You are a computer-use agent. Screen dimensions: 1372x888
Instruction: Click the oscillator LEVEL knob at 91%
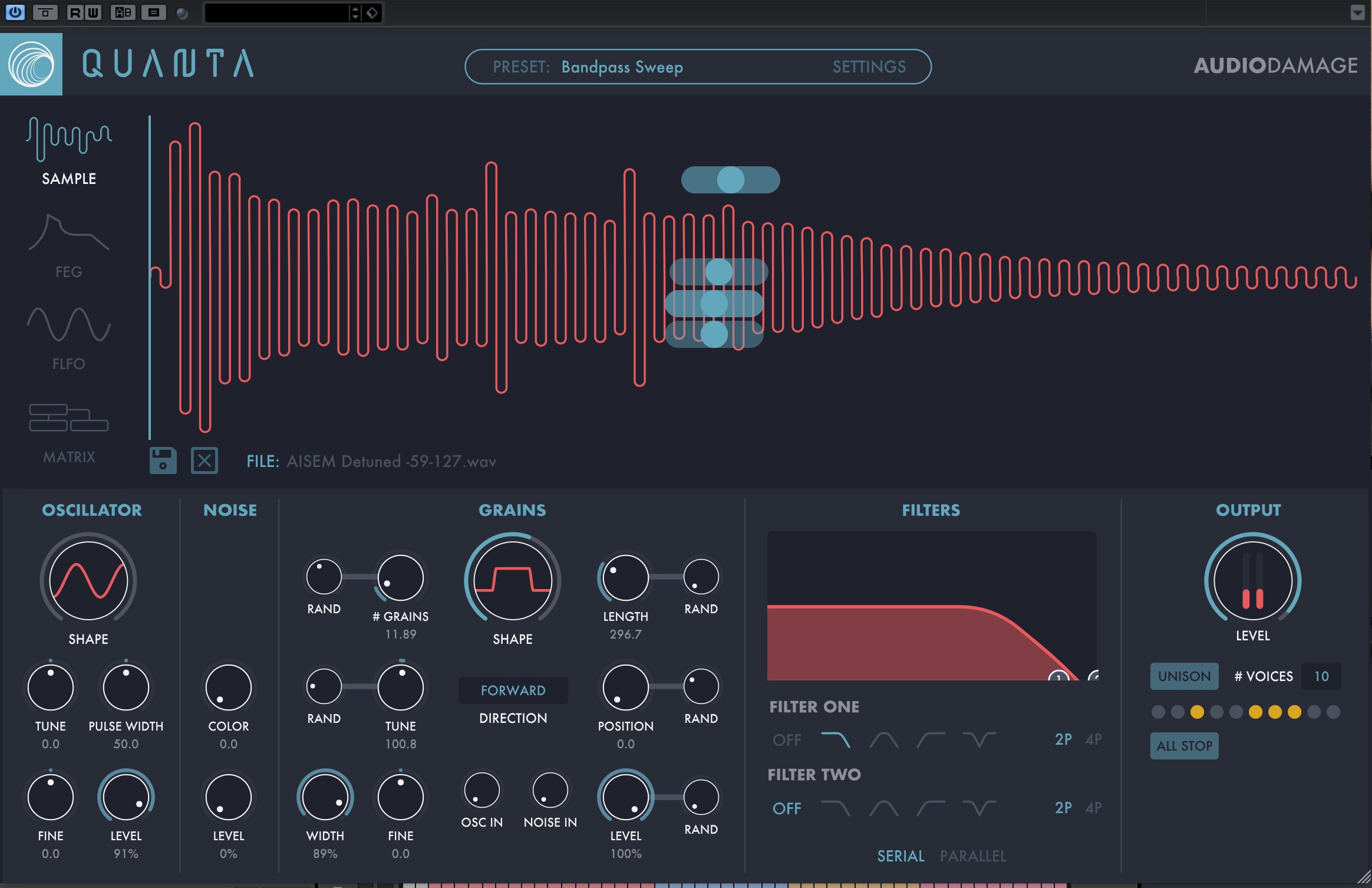tap(126, 797)
